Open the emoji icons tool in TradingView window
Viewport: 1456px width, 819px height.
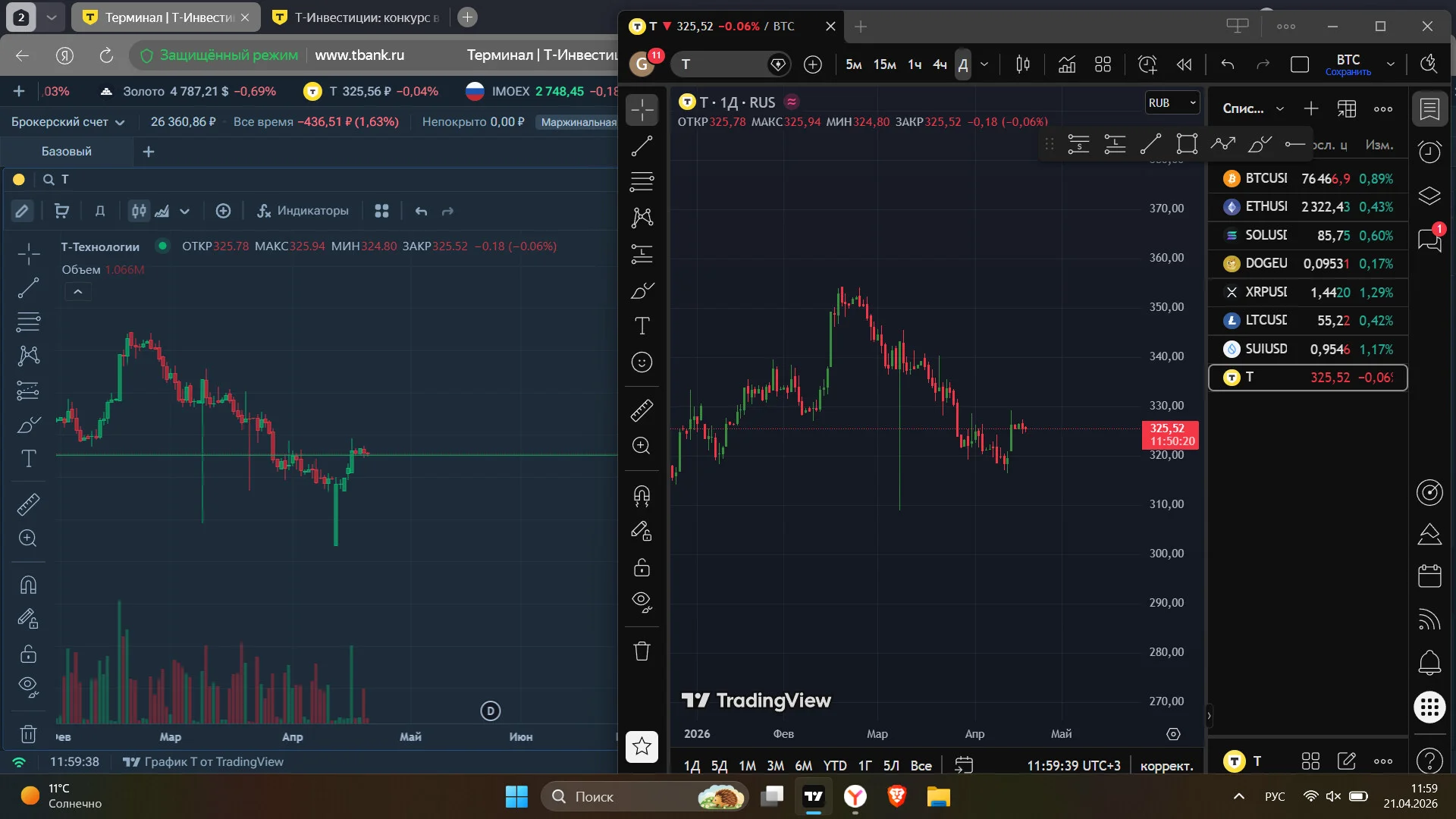(x=642, y=362)
